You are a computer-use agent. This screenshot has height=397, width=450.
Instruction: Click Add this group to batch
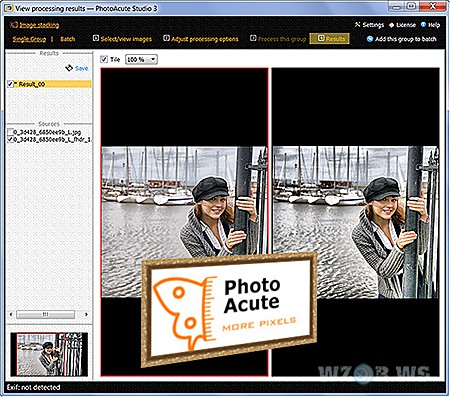[x=405, y=39]
